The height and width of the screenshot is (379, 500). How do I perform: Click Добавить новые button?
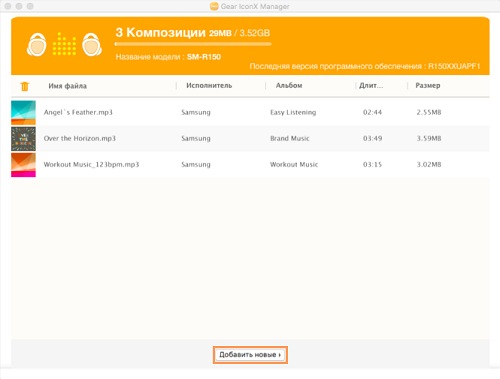coord(250,355)
